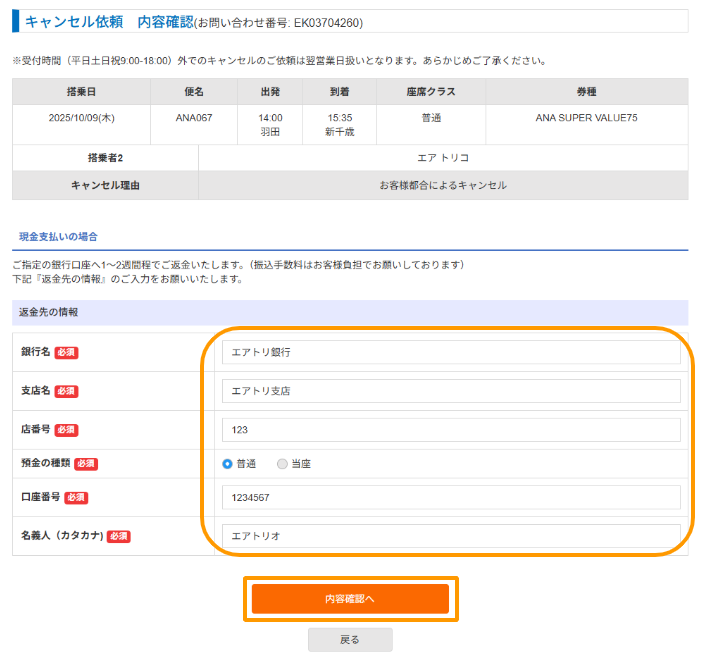Image resolution: width=708 pixels, height=658 pixels.
Task: Select the 普通 deposit type radio button
Action: pyautogui.click(x=228, y=464)
